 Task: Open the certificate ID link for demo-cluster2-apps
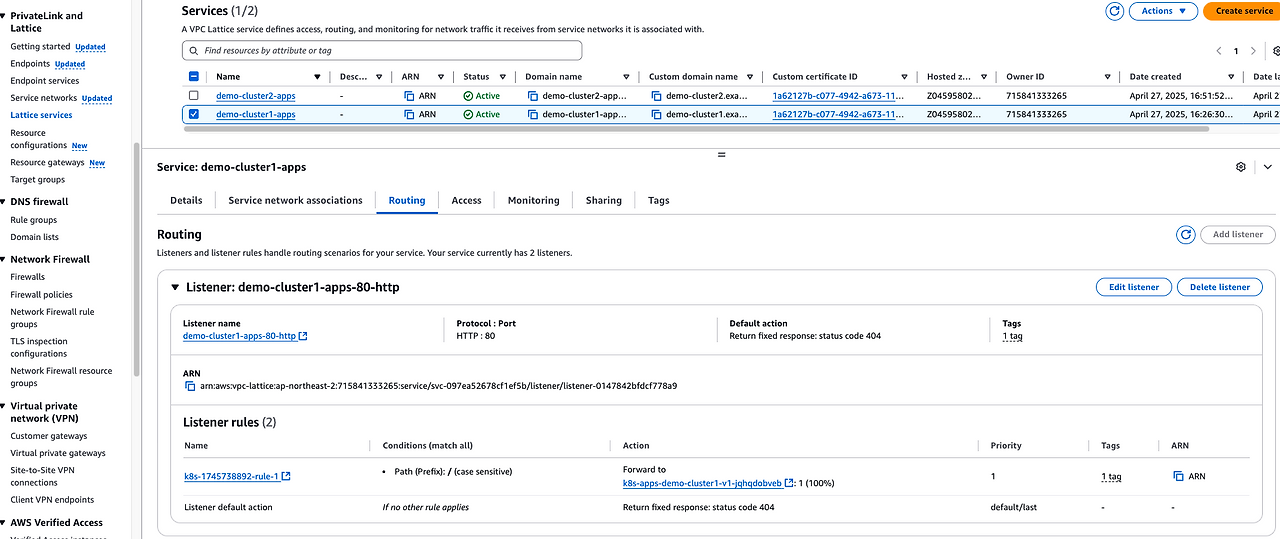point(838,96)
